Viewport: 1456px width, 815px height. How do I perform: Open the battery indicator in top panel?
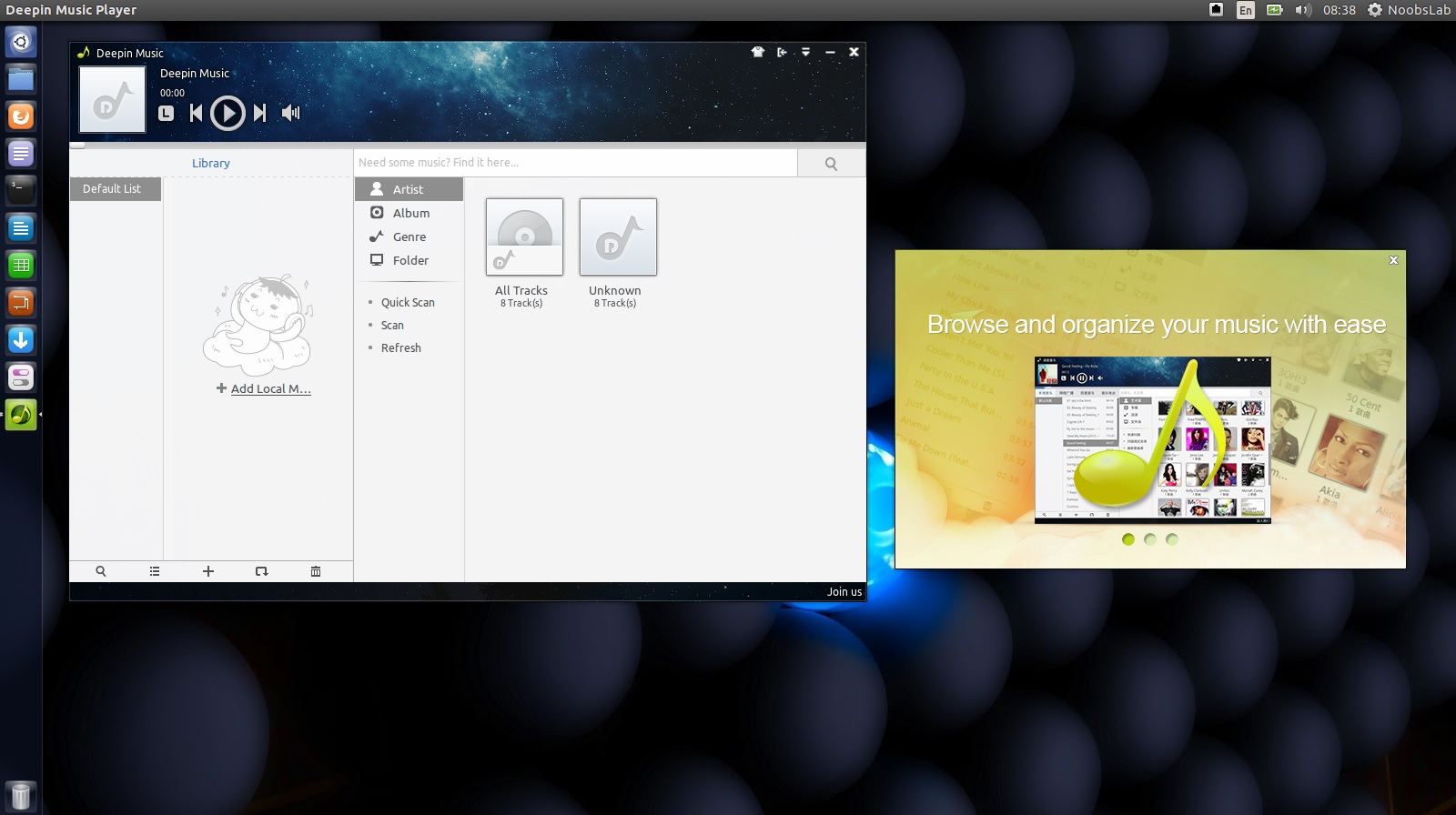click(1275, 10)
